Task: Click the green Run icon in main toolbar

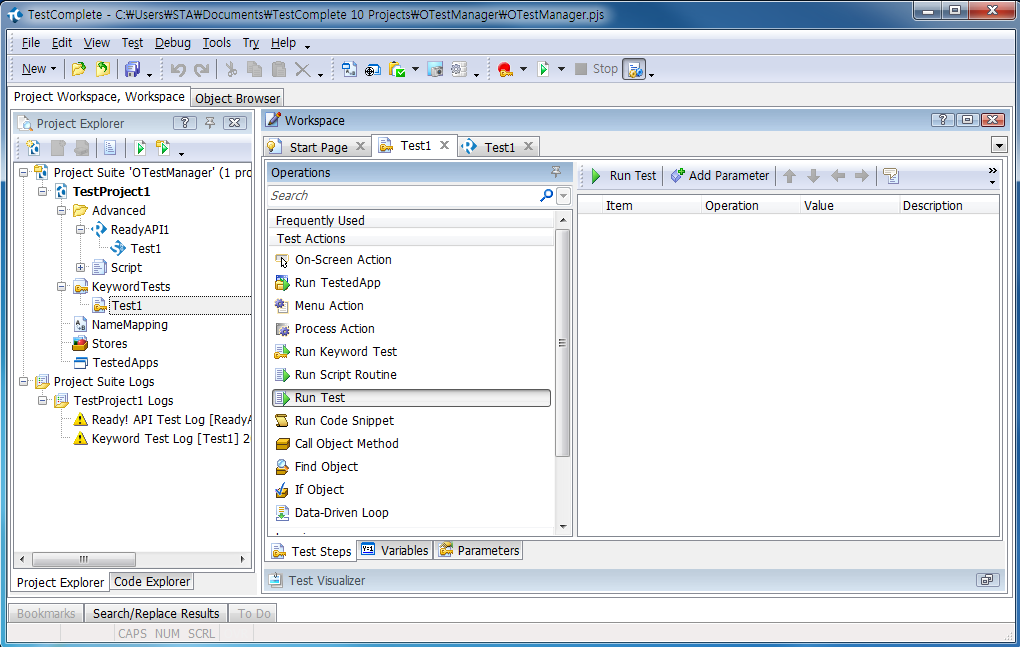Action: click(543, 69)
